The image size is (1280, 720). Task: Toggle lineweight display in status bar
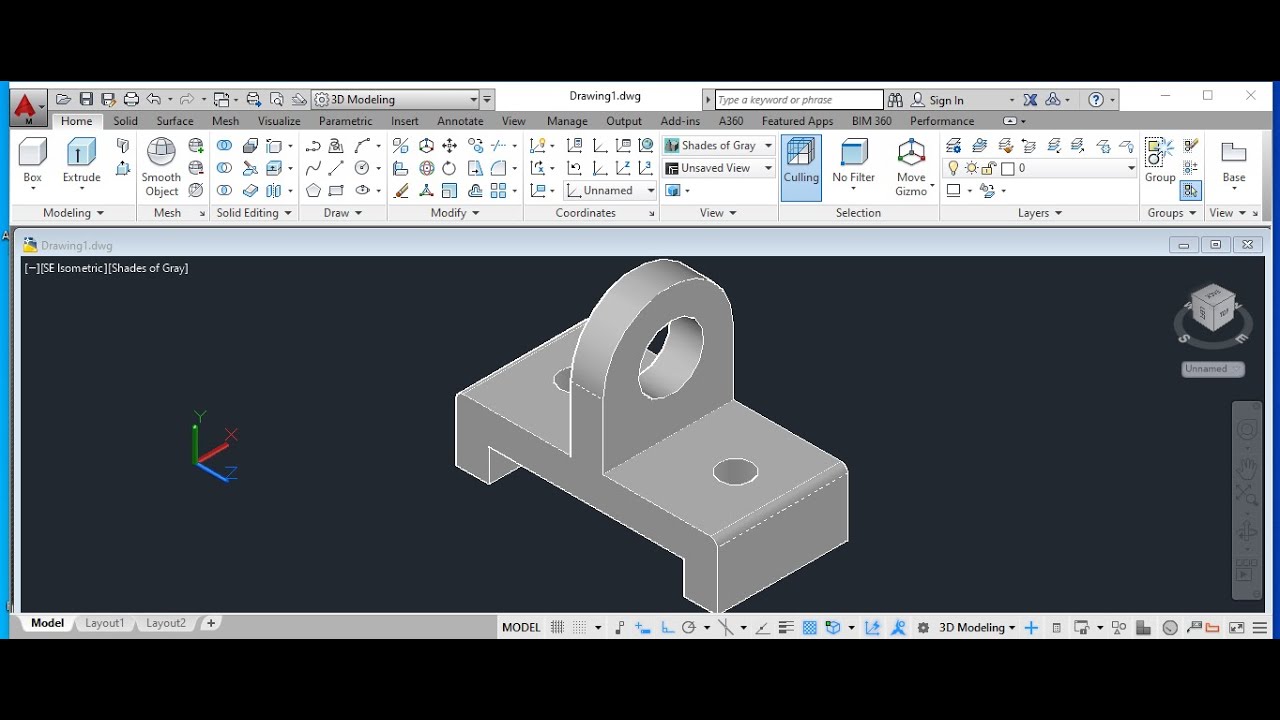click(787, 628)
